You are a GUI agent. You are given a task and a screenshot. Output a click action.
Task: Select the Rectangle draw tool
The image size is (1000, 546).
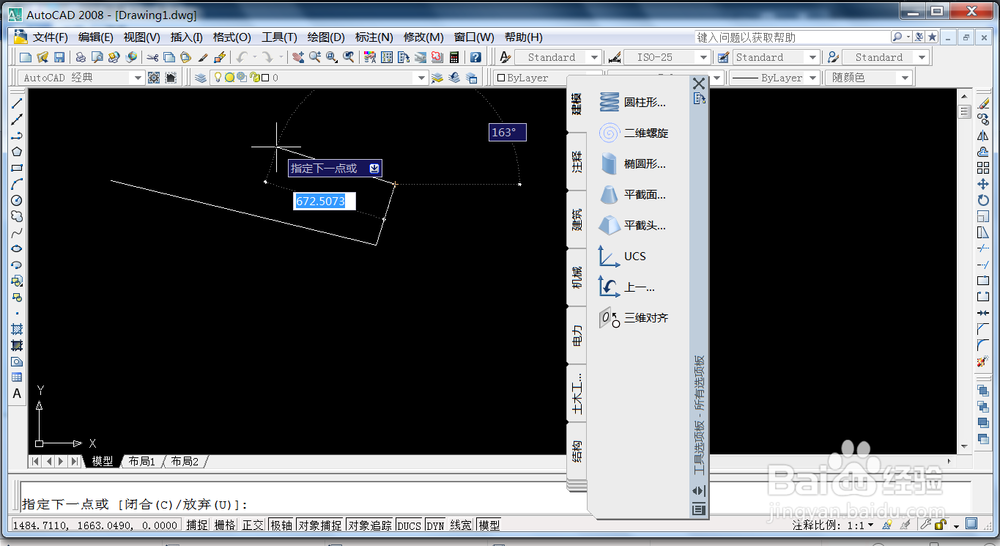click(17, 168)
